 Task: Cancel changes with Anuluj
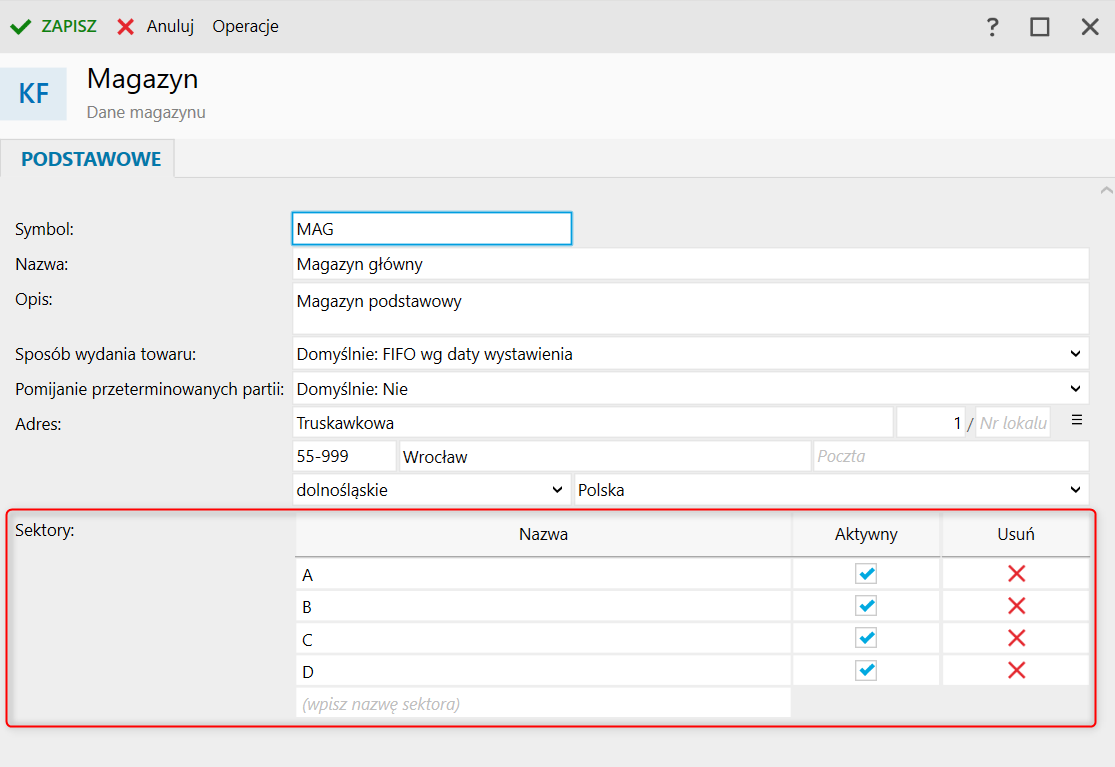click(x=156, y=27)
